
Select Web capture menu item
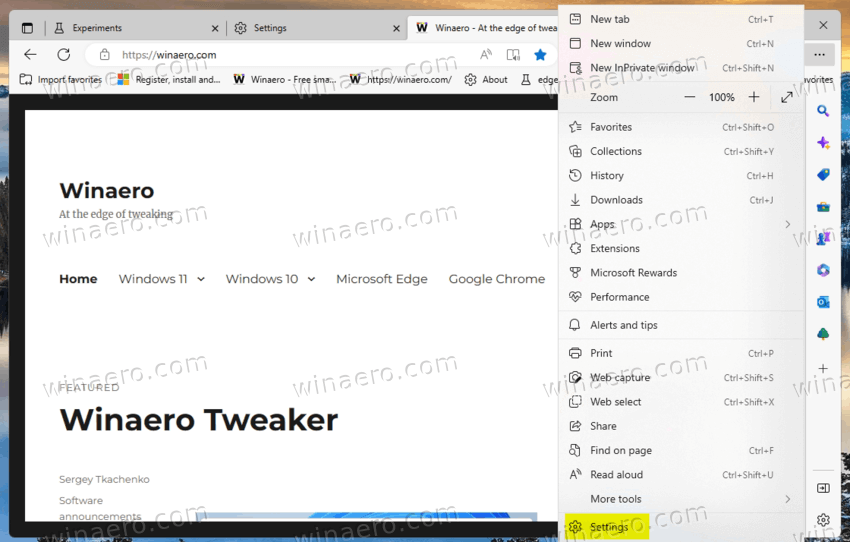681,378
